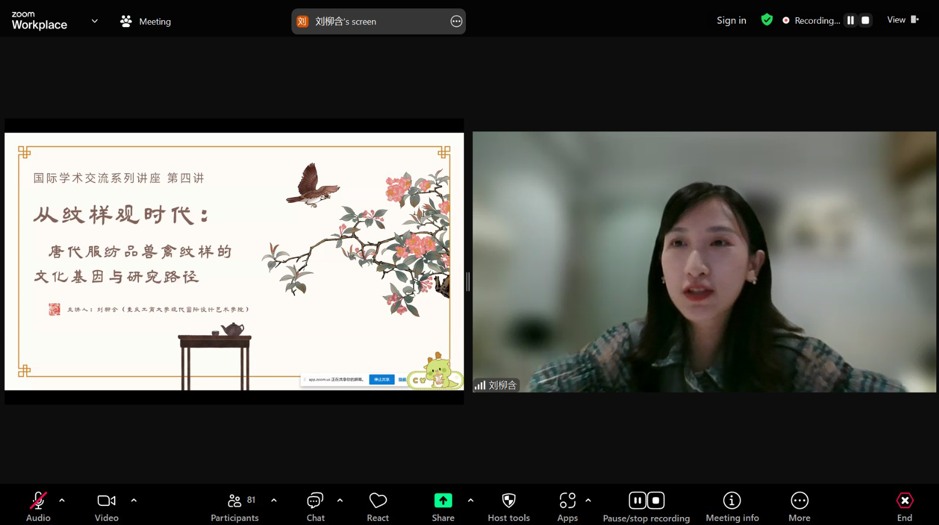Expand the Share options caret

click(x=471, y=500)
